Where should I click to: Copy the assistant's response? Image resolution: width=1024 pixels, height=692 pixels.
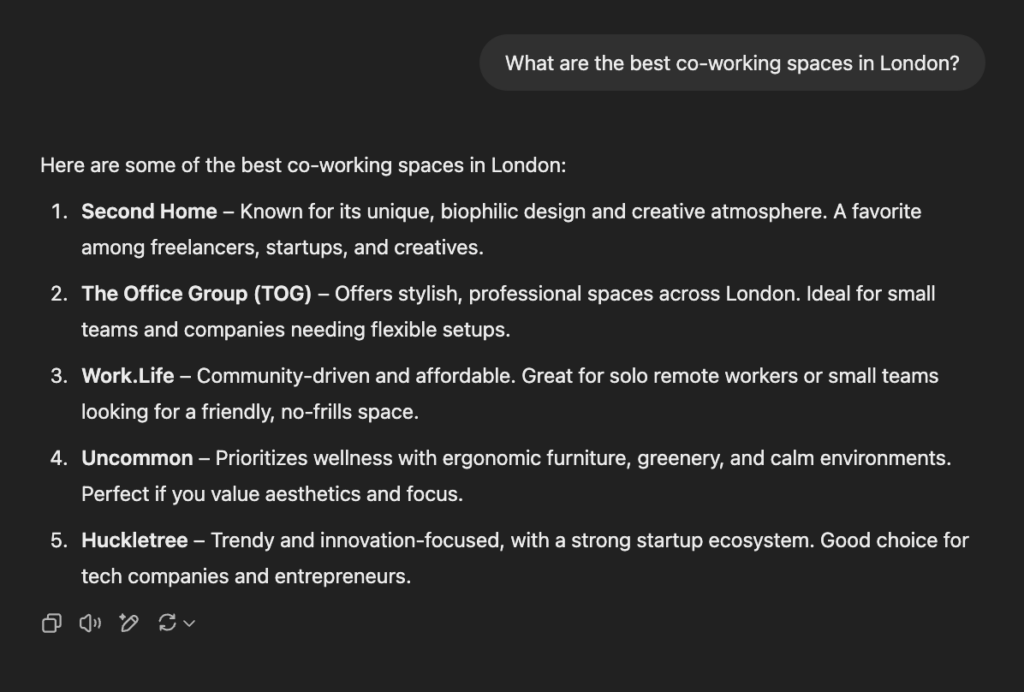click(x=51, y=624)
